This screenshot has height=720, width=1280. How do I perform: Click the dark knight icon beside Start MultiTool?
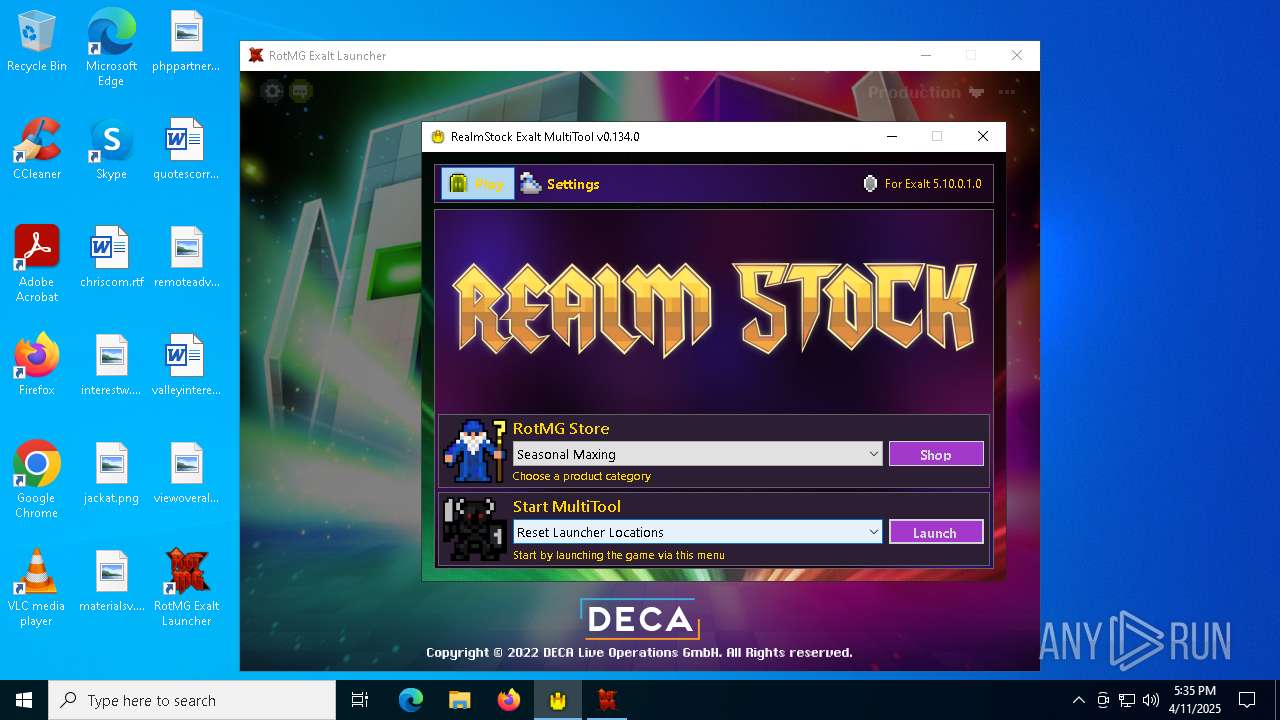tap(475, 529)
